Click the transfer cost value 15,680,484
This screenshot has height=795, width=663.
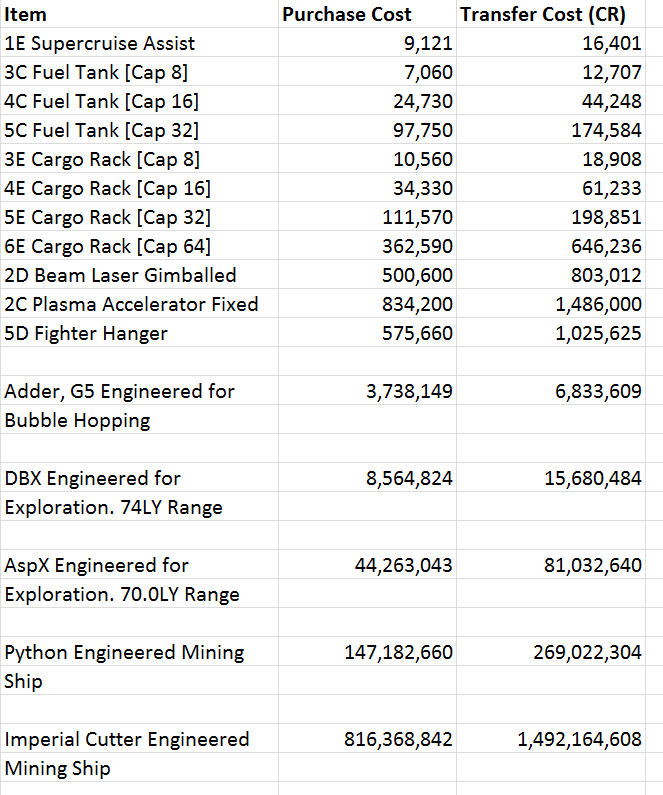(x=593, y=478)
